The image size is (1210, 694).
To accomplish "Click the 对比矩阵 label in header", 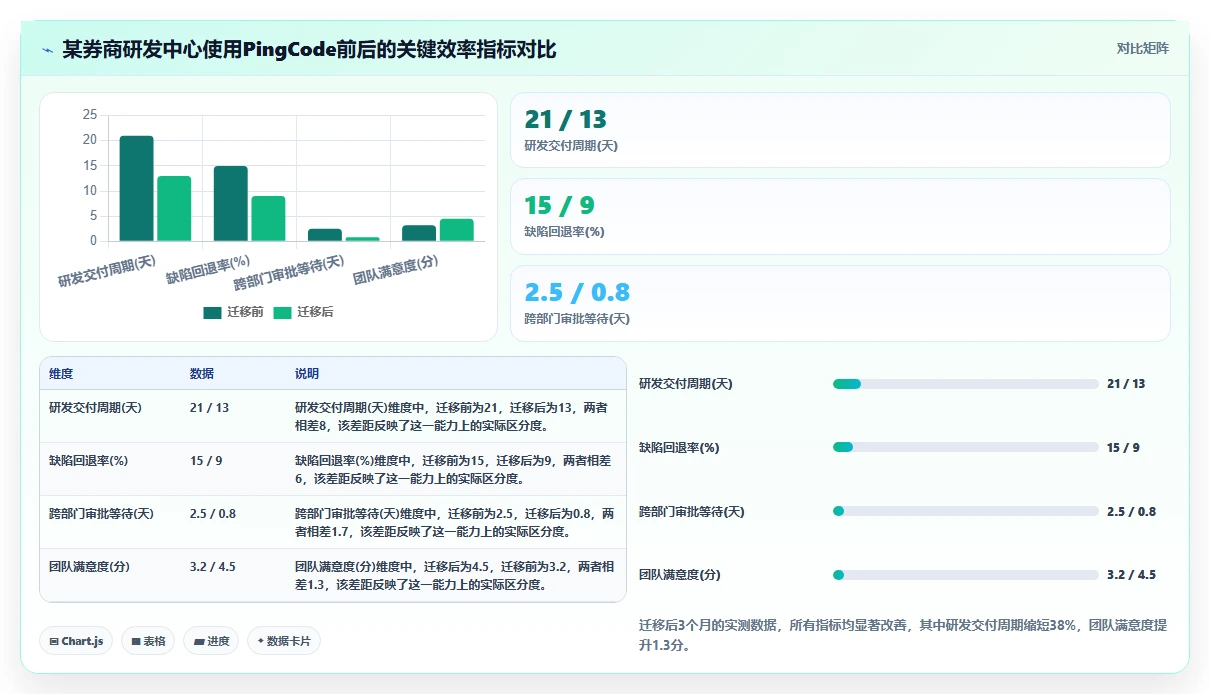I will (1142, 48).
